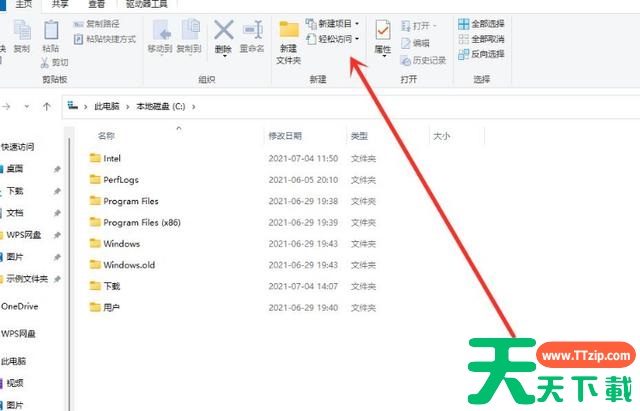Open the Copy to (复制到) command
The height and width of the screenshot is (411, 640).
[189, 37]
